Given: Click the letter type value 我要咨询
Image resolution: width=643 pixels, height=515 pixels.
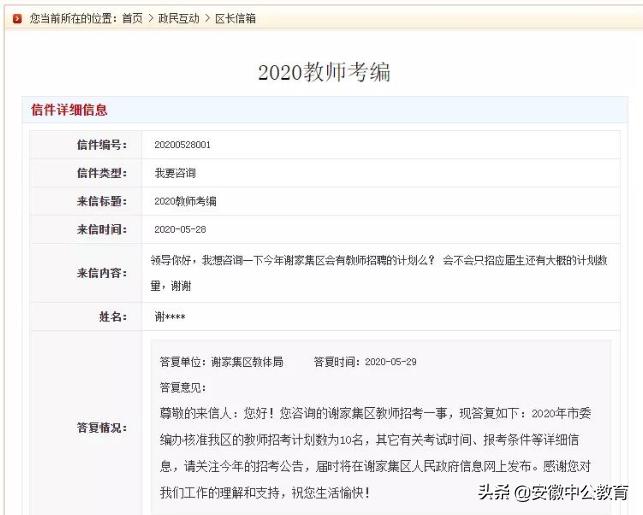Looking at the screenshot, I should [x=175, y=173].
